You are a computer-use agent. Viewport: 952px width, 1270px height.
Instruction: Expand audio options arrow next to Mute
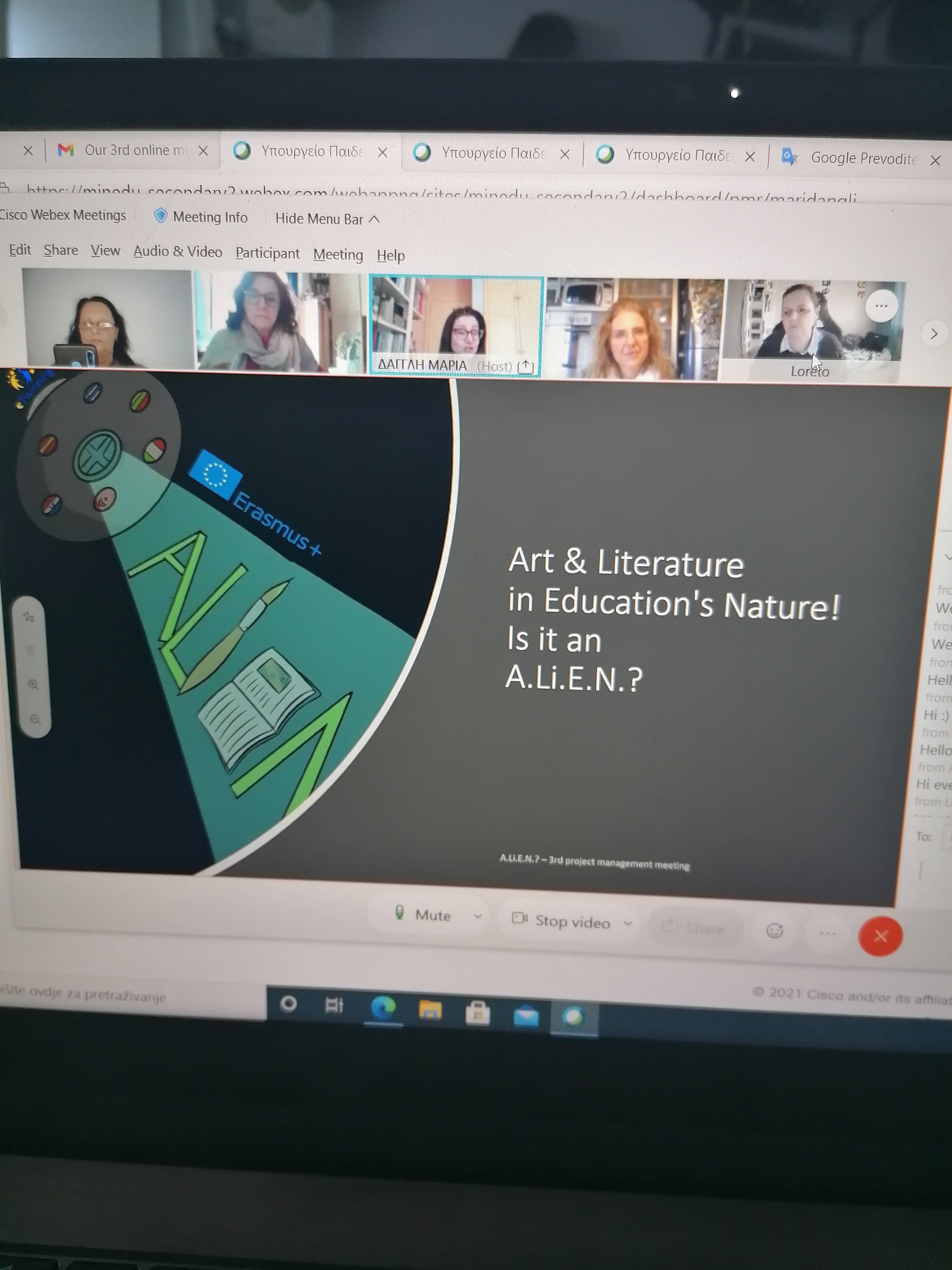(x=478, y=916)
